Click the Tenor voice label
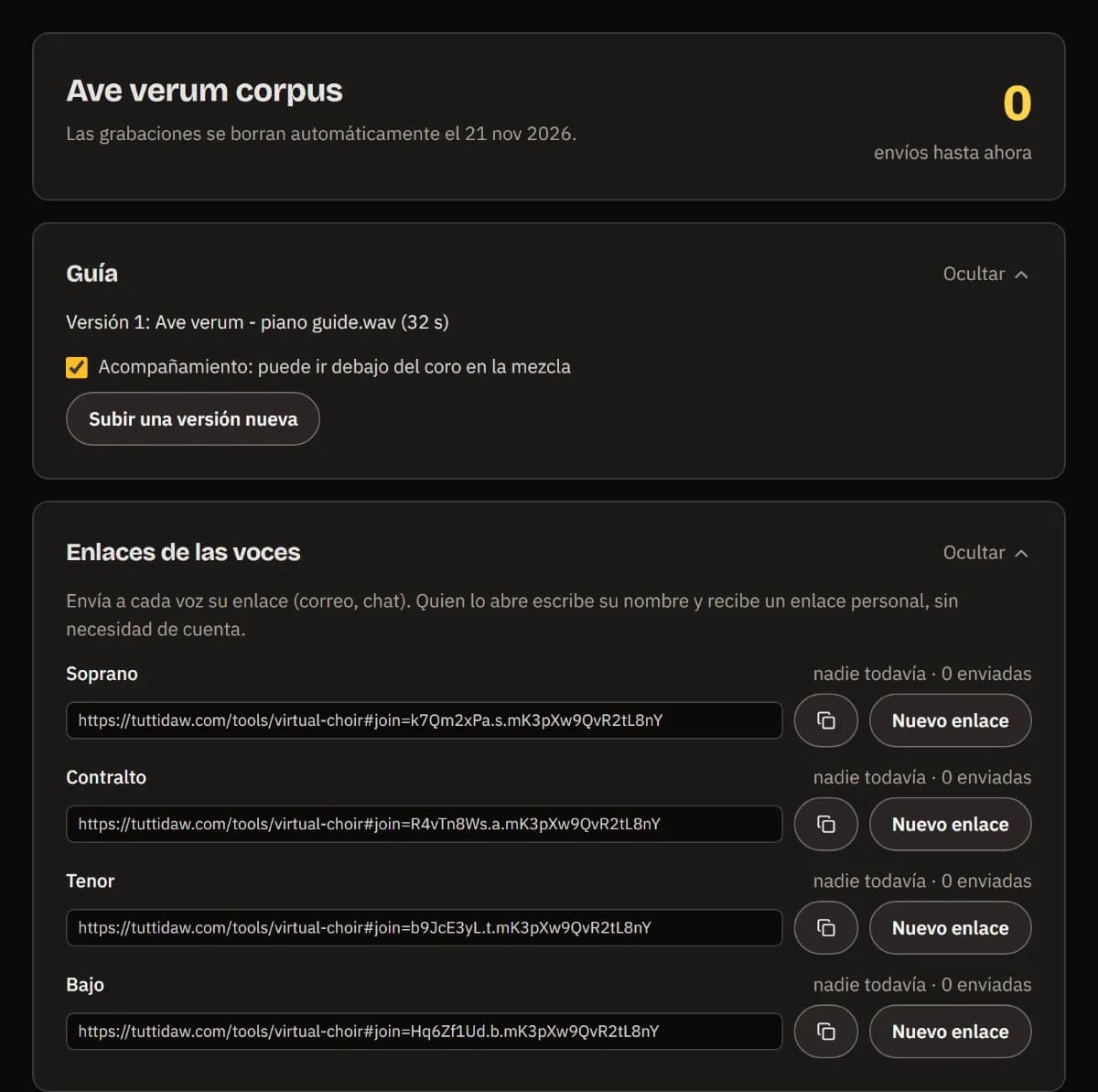The height and width of the screenshot is (1092, 1098). click(x=90, y=881)
